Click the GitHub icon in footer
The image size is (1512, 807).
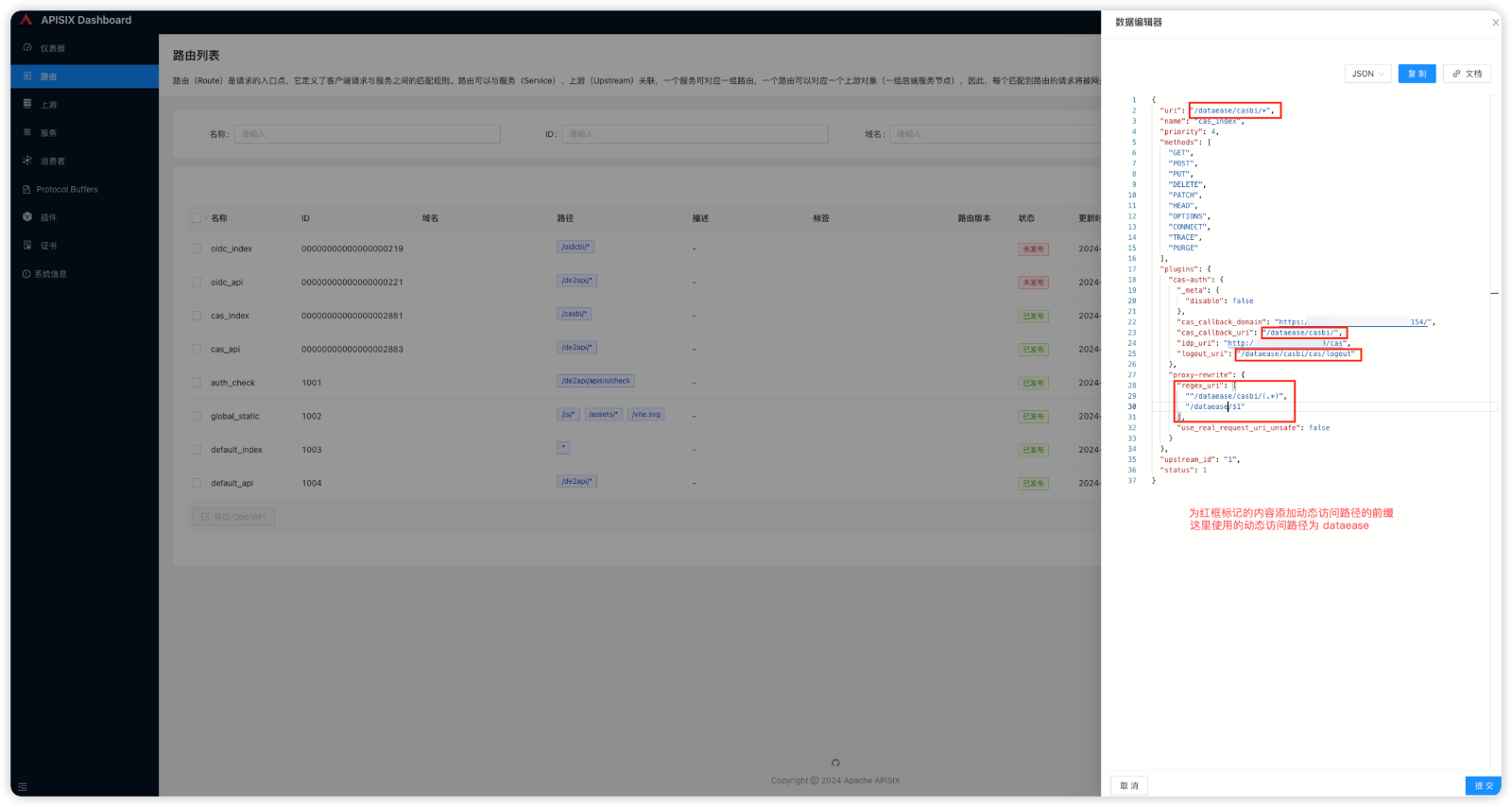pos(835,763)
